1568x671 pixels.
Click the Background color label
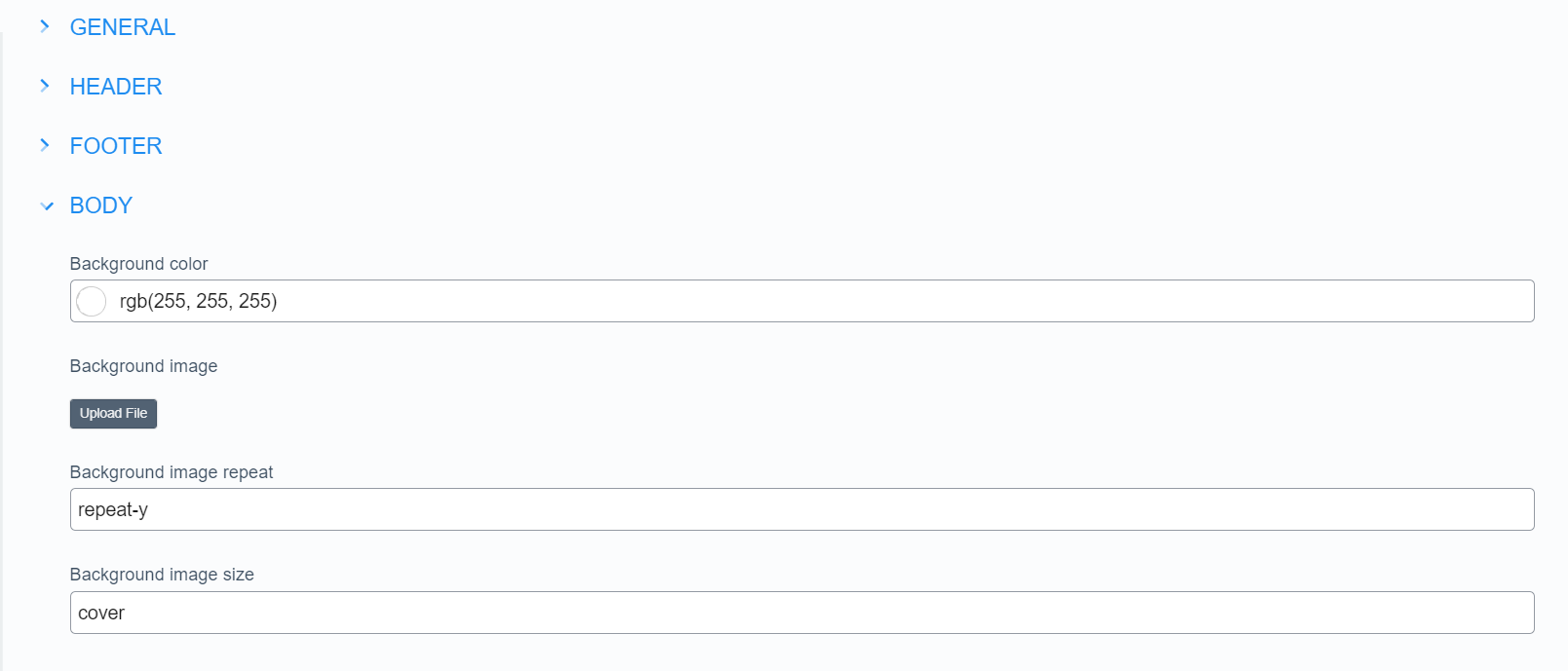(x=139, y=264)
